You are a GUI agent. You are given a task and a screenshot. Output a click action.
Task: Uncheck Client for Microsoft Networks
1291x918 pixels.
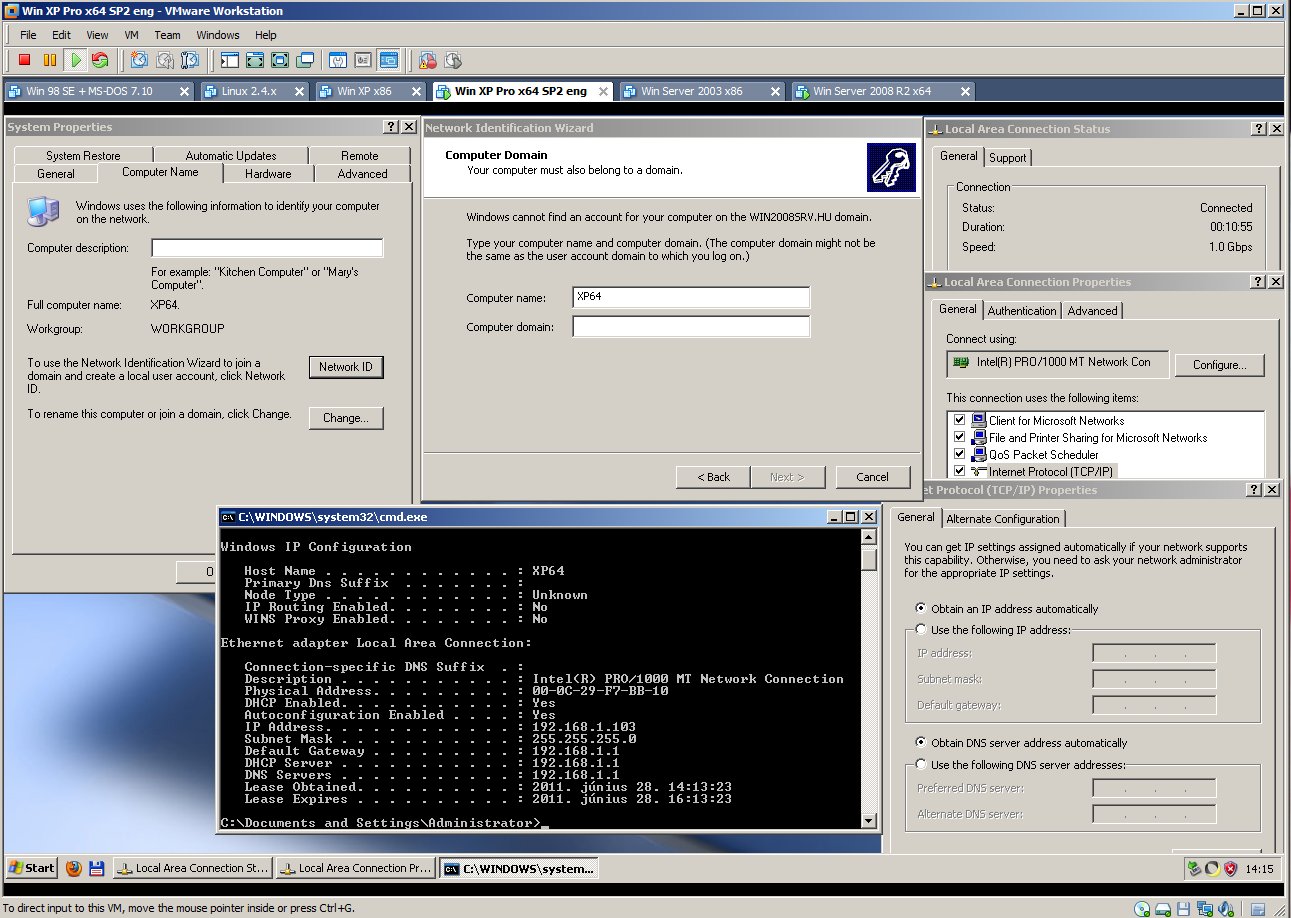point(960,421)
